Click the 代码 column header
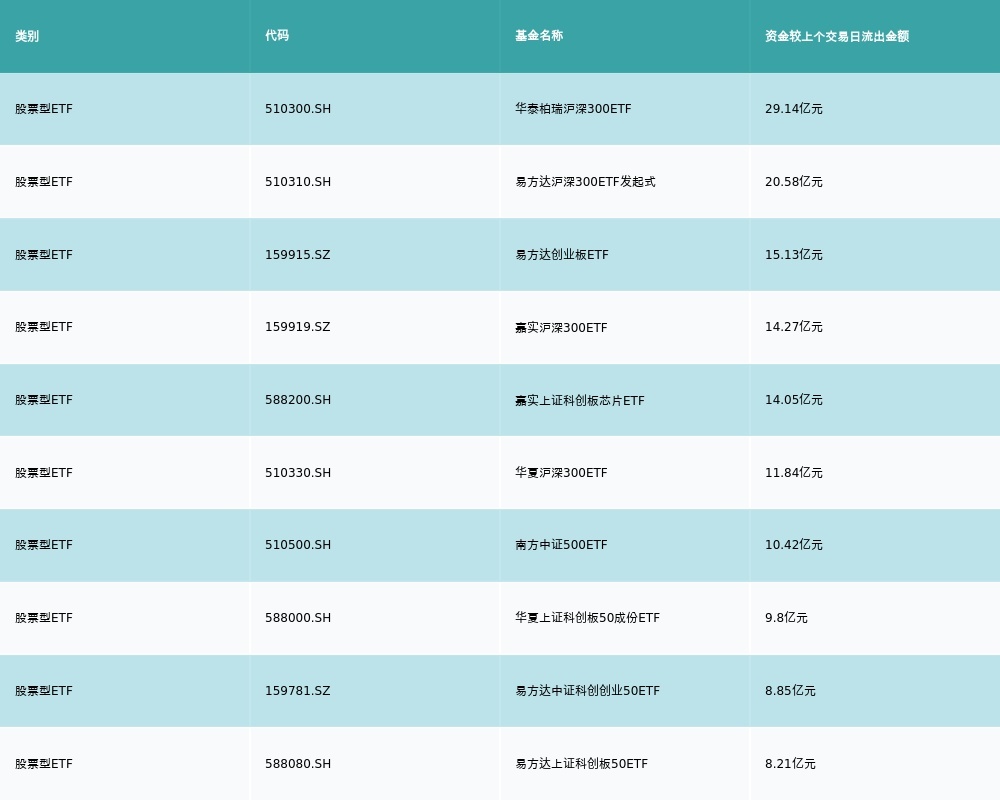This screenshot has width=1000, height=800. coord(277,36)
